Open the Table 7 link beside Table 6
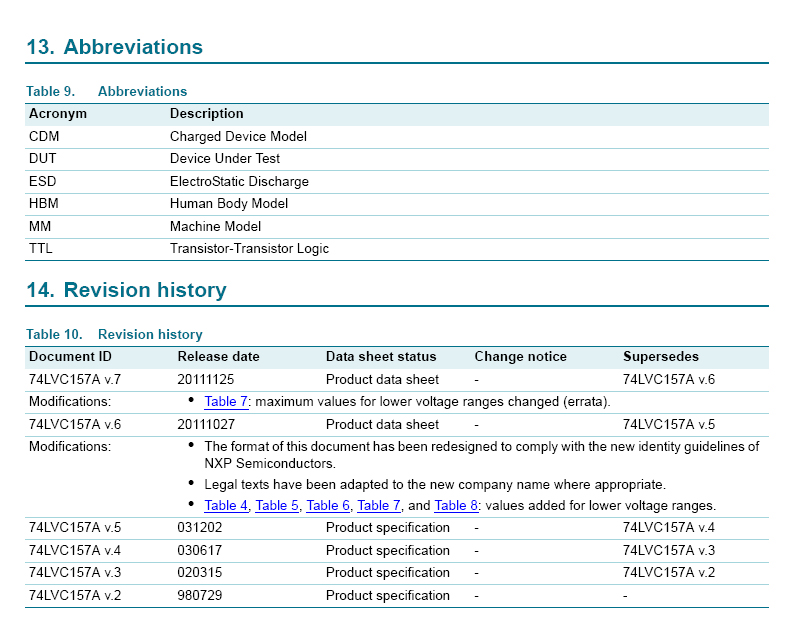 click(379, 506)
